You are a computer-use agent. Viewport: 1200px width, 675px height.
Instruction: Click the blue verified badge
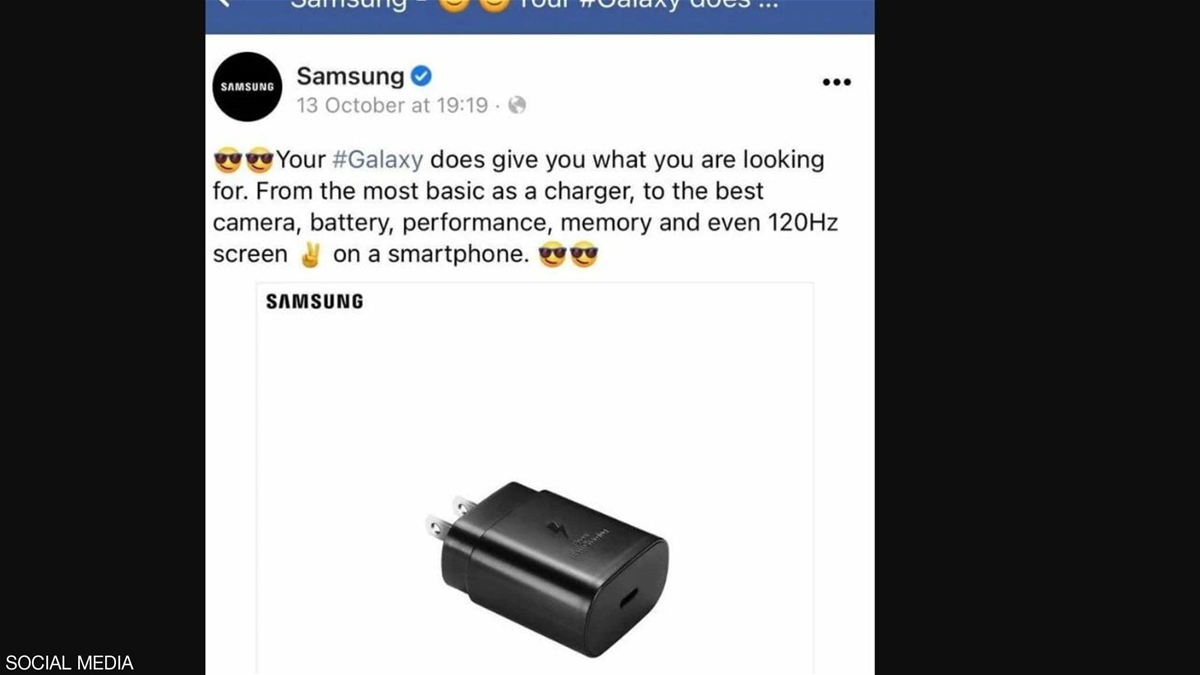tap(422, 76)
